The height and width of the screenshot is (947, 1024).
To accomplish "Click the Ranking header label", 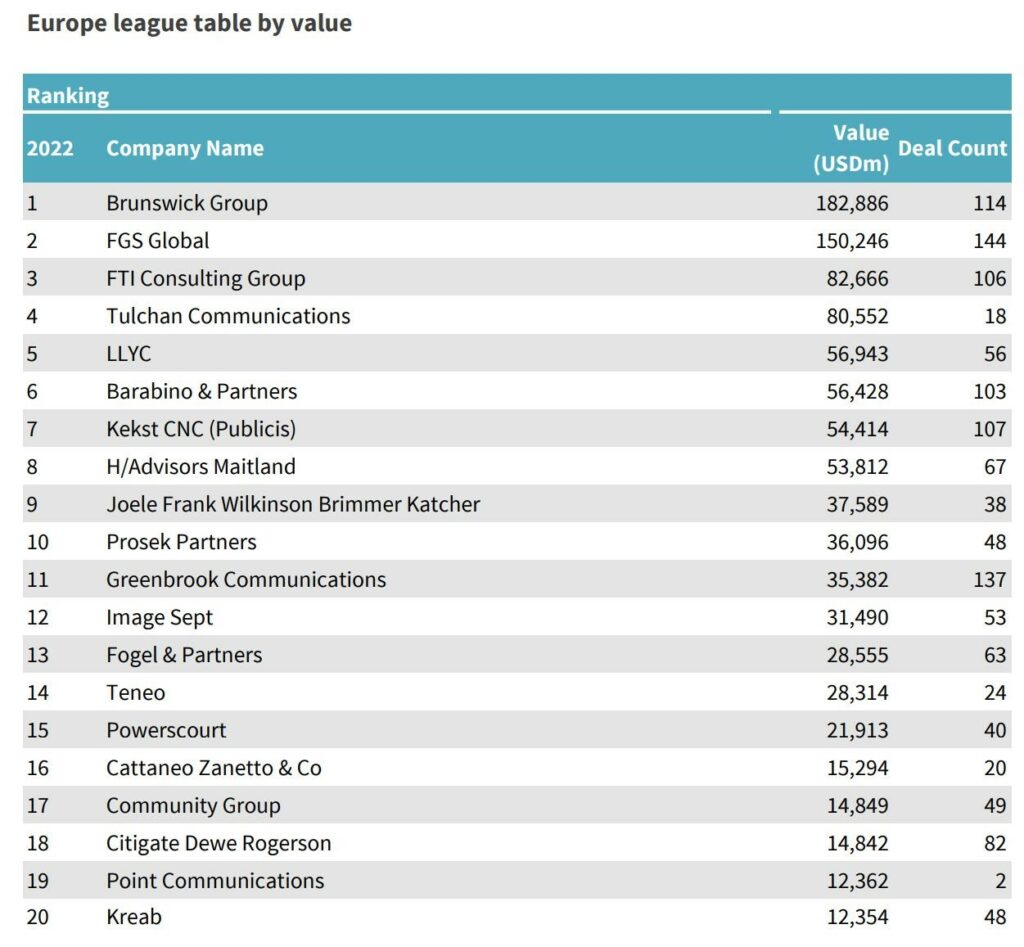I will tap(68, 96).
